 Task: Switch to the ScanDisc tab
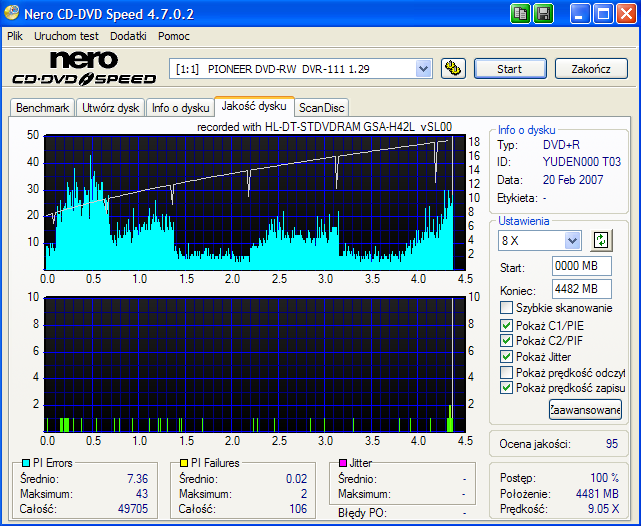coord(322,108)
